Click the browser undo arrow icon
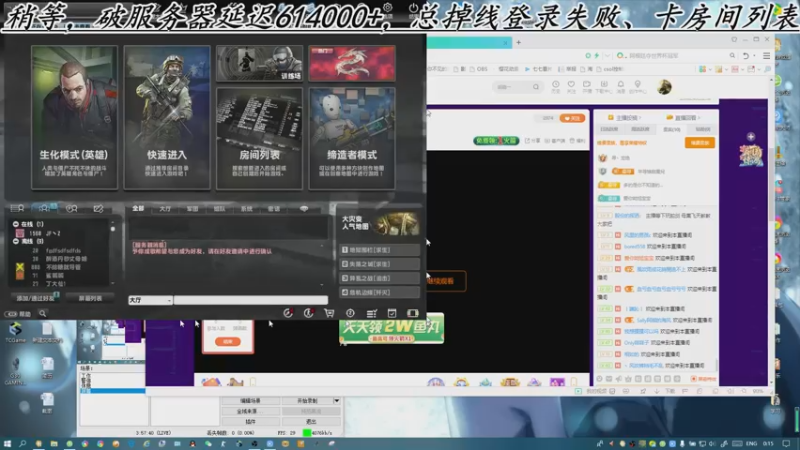 click(746, 55)
